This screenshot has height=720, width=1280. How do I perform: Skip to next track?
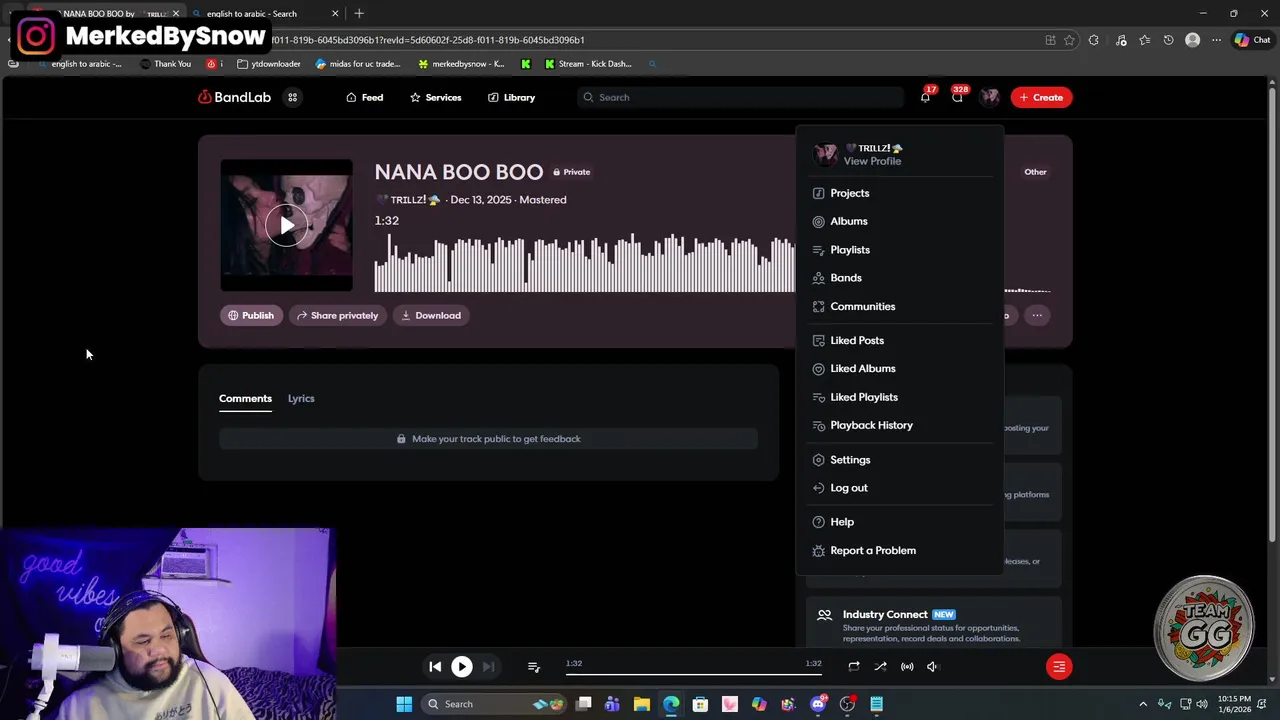coord(488,666)
